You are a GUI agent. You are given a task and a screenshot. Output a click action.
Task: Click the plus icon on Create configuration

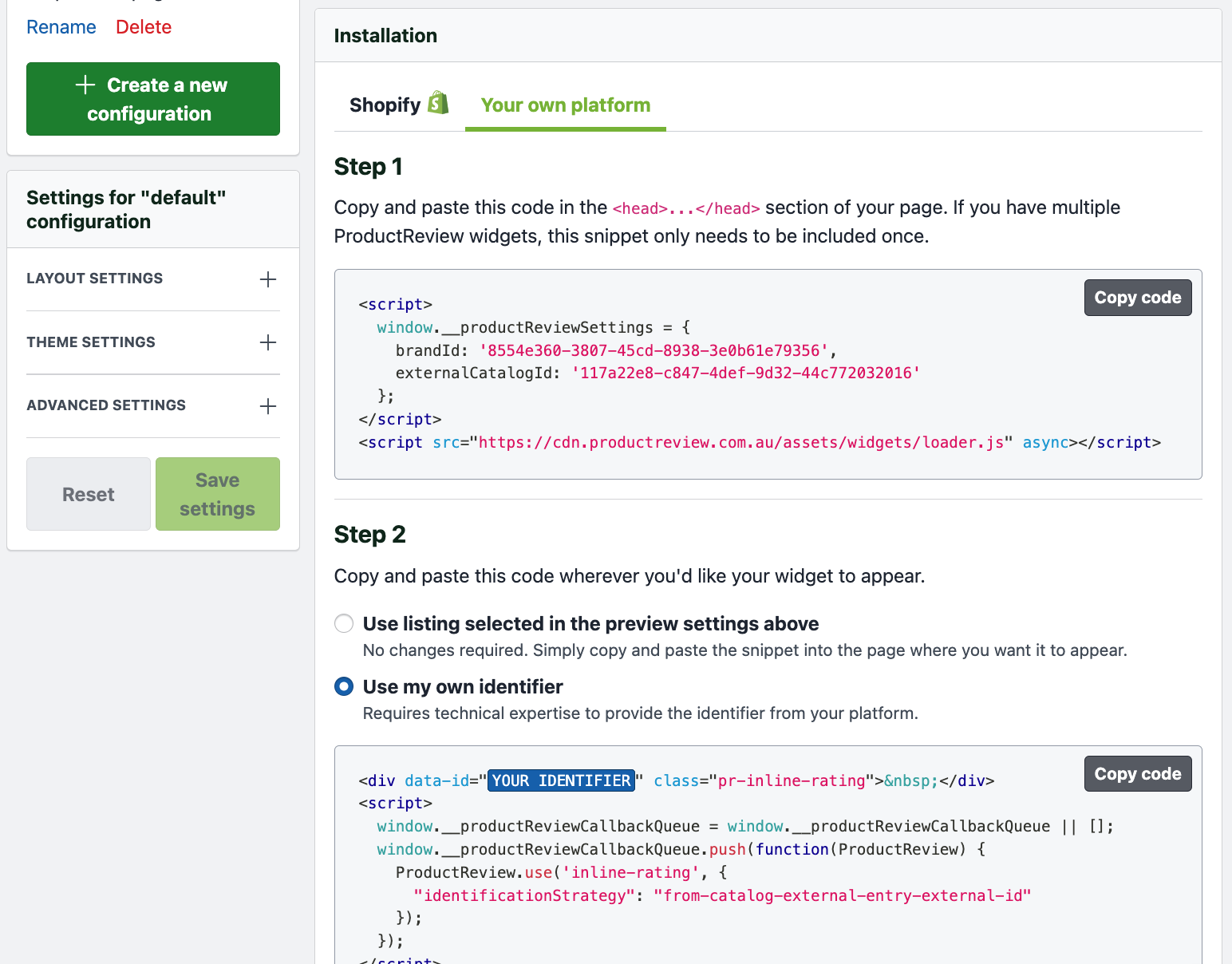point(85,85)
